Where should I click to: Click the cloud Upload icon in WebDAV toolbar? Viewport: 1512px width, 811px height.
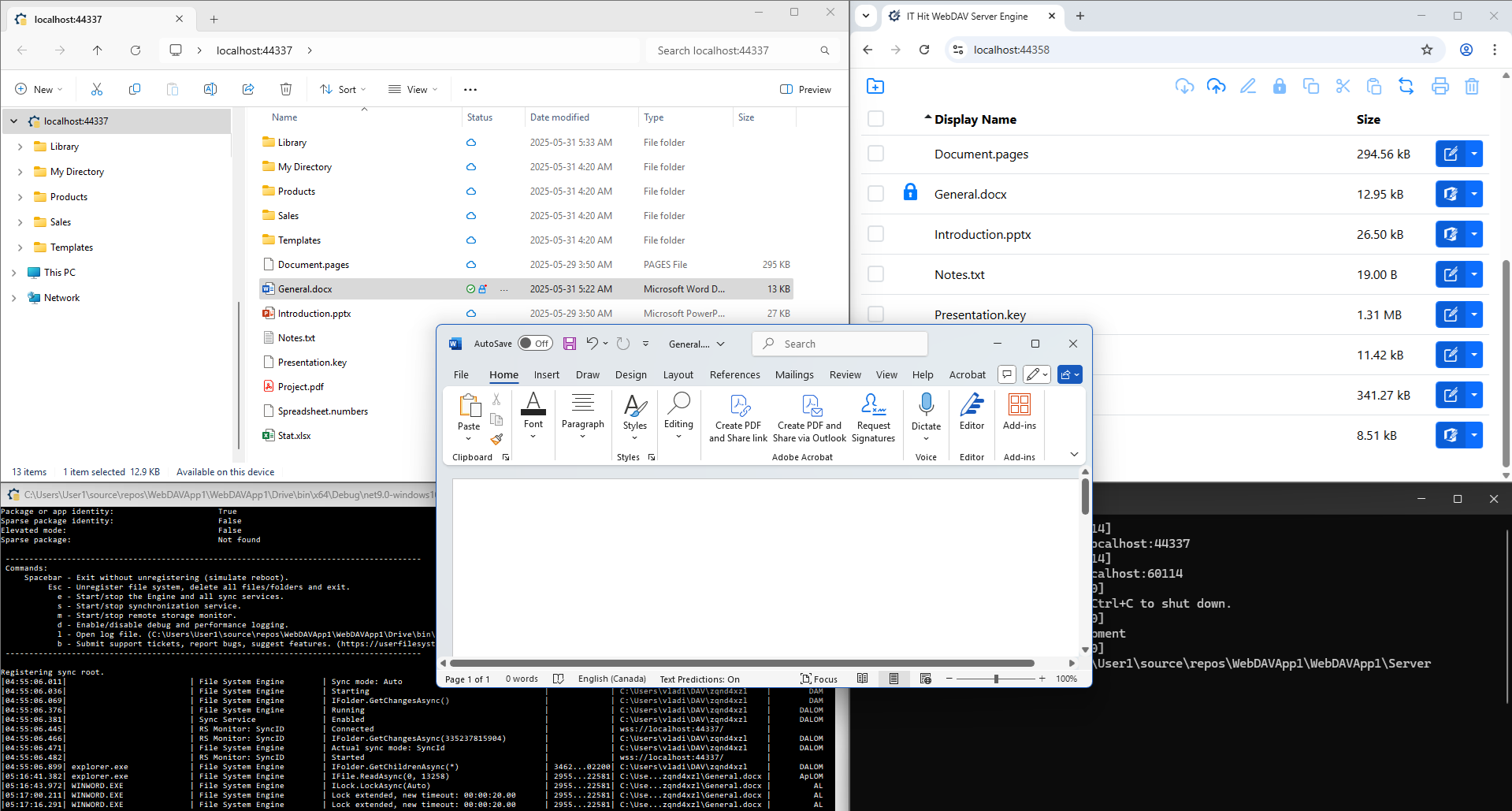tap(1216, 86)
